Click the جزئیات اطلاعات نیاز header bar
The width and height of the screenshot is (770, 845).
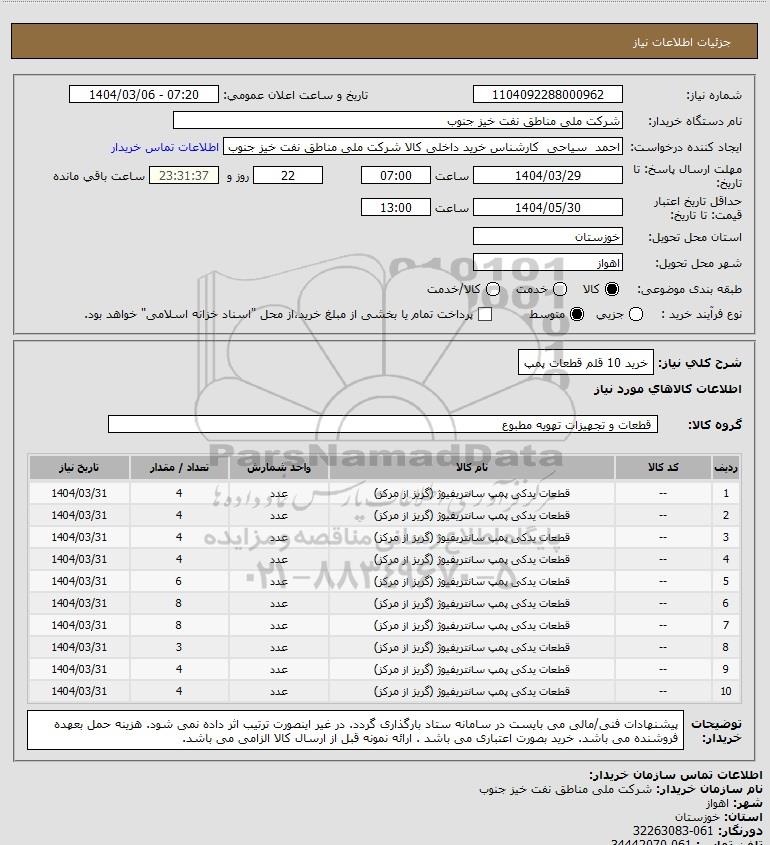coord(384,41)
